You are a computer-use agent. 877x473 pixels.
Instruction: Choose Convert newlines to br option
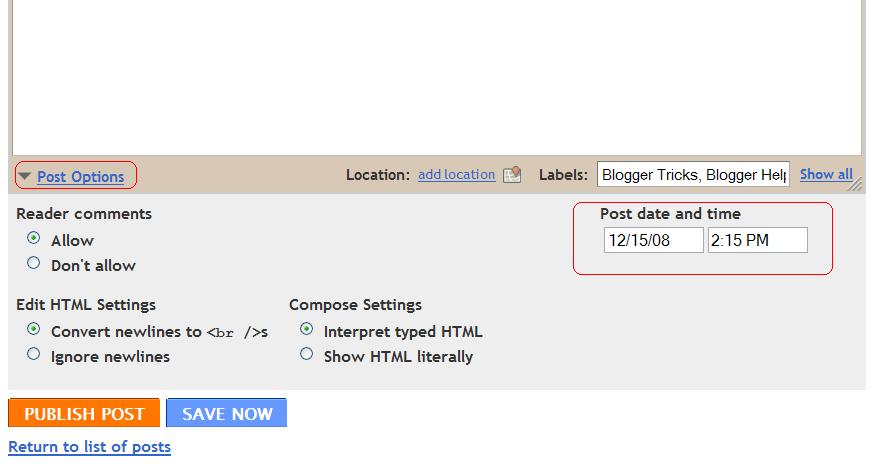[34, 329]
